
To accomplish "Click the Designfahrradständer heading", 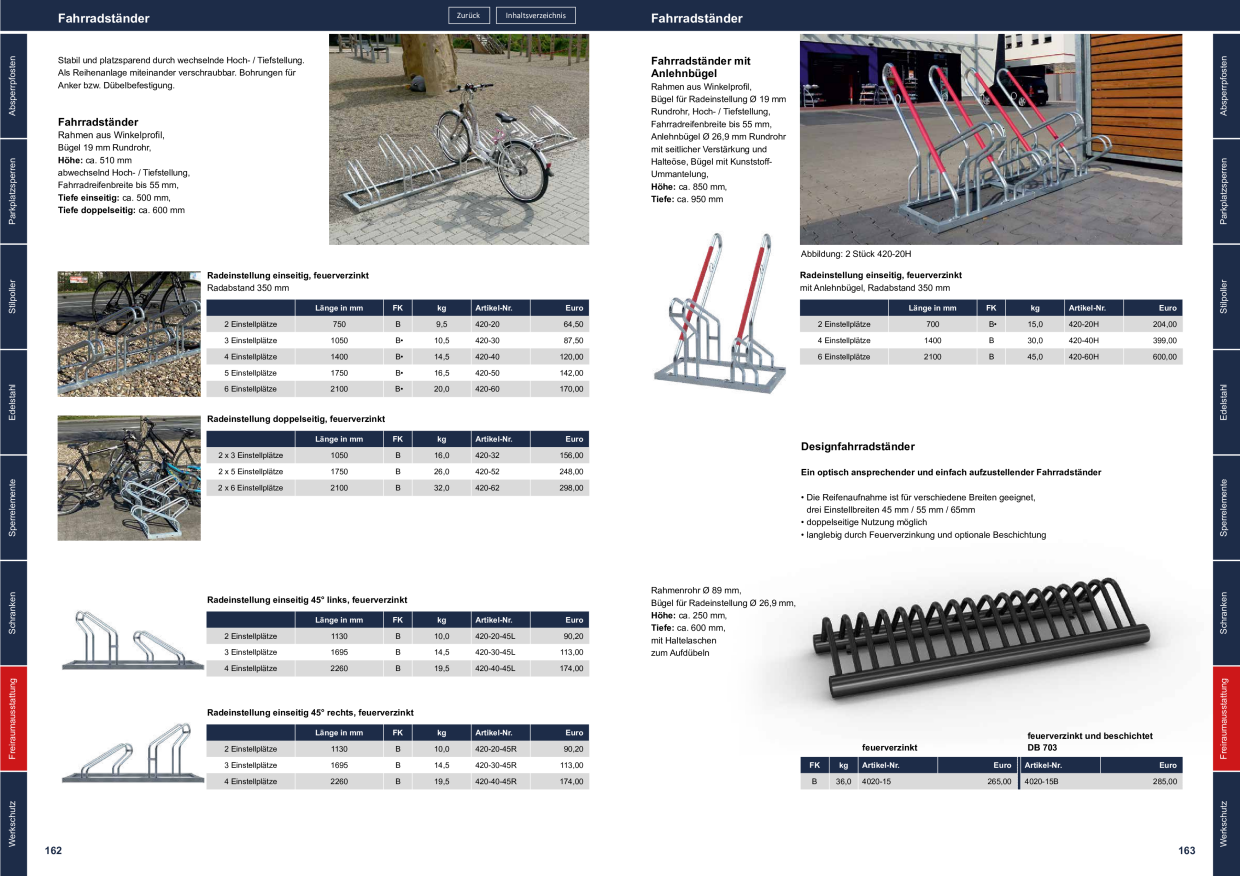I will point(858,447).
